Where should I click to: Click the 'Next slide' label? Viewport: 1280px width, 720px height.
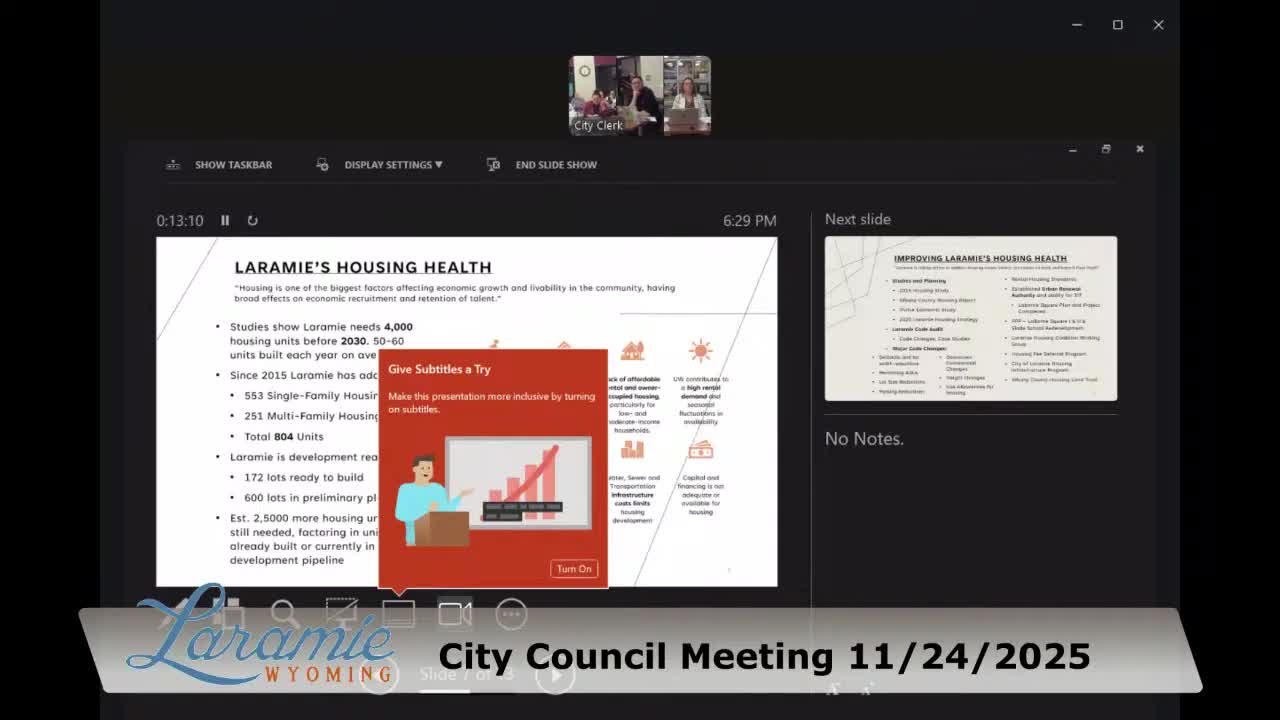coord(858,220)
